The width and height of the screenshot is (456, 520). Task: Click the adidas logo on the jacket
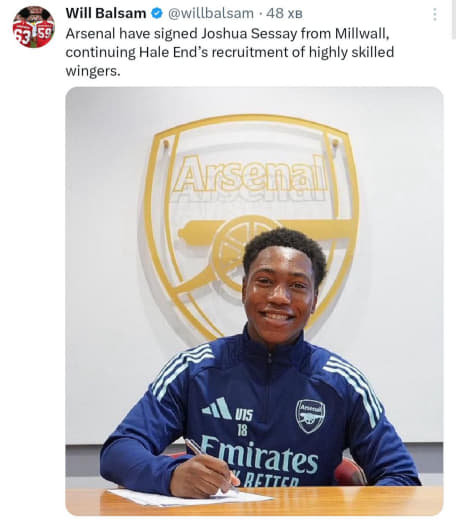click(217, 408)
